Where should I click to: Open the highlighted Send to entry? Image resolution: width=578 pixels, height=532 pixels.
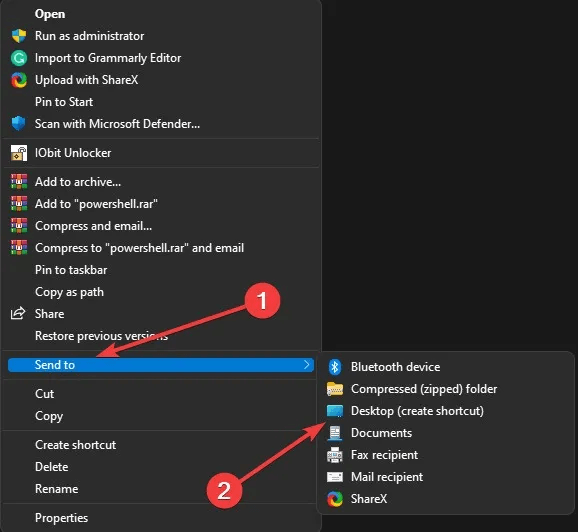pyautogui.click(x=161, y=365)
